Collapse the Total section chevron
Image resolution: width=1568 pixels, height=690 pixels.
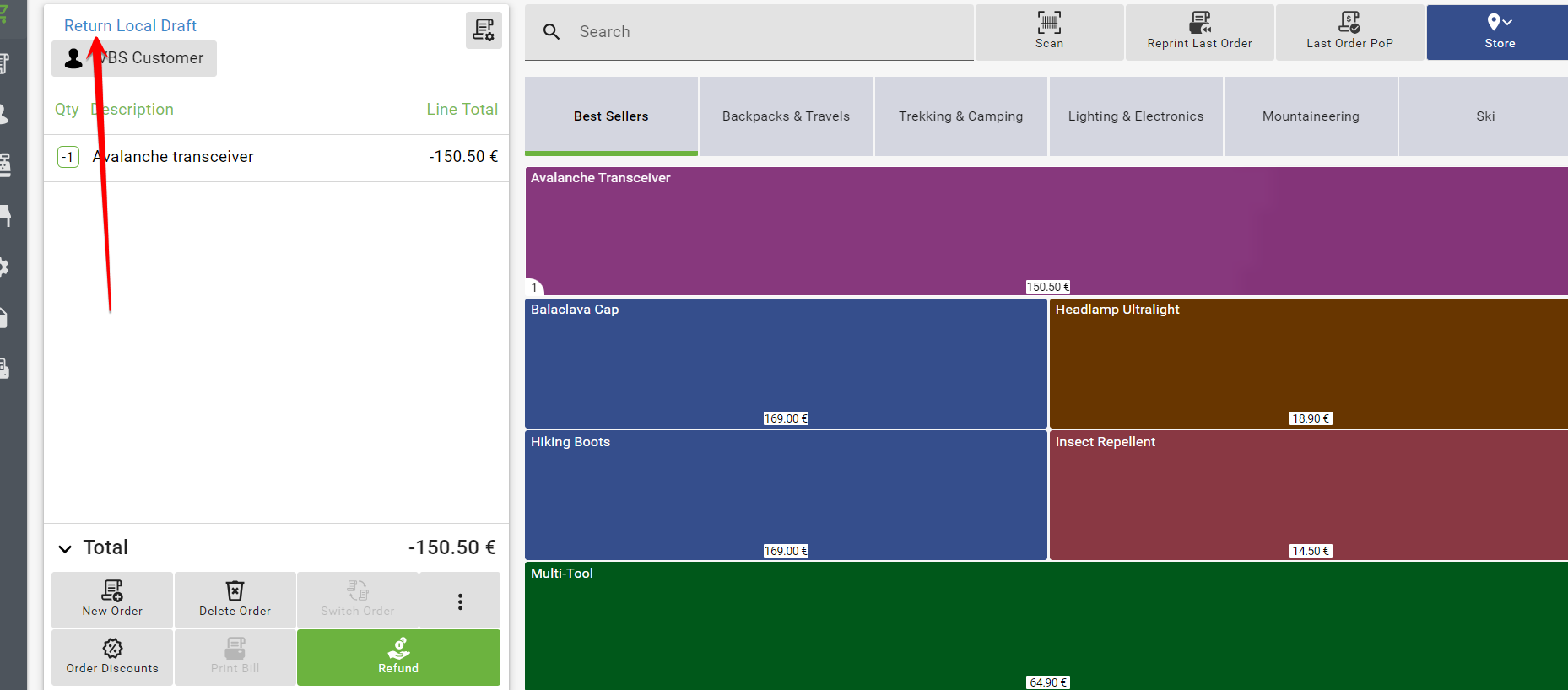pos(65,548)
